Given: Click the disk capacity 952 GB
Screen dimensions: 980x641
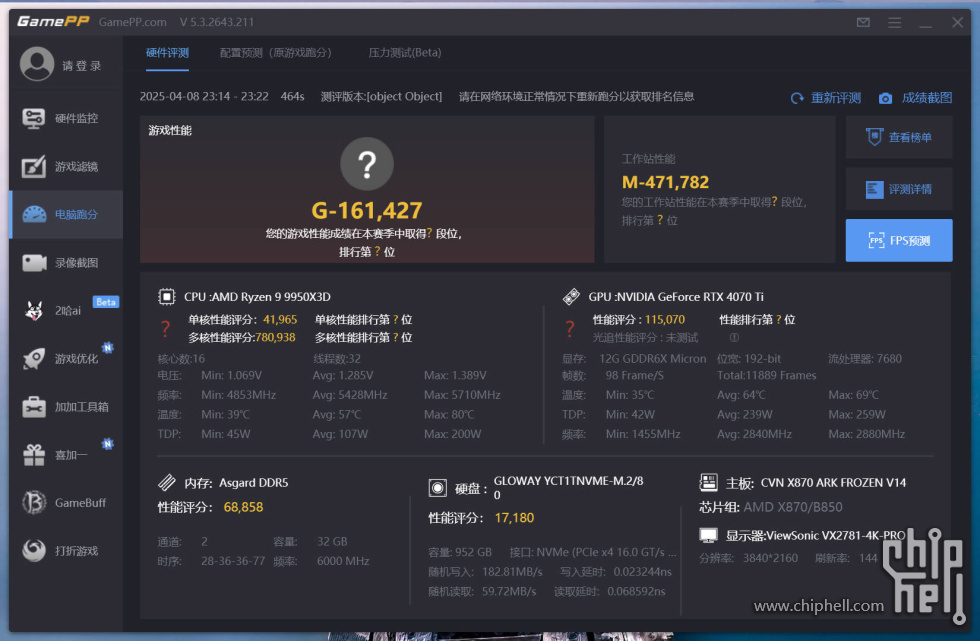Looking at the screenshot, I should [473, 552].
